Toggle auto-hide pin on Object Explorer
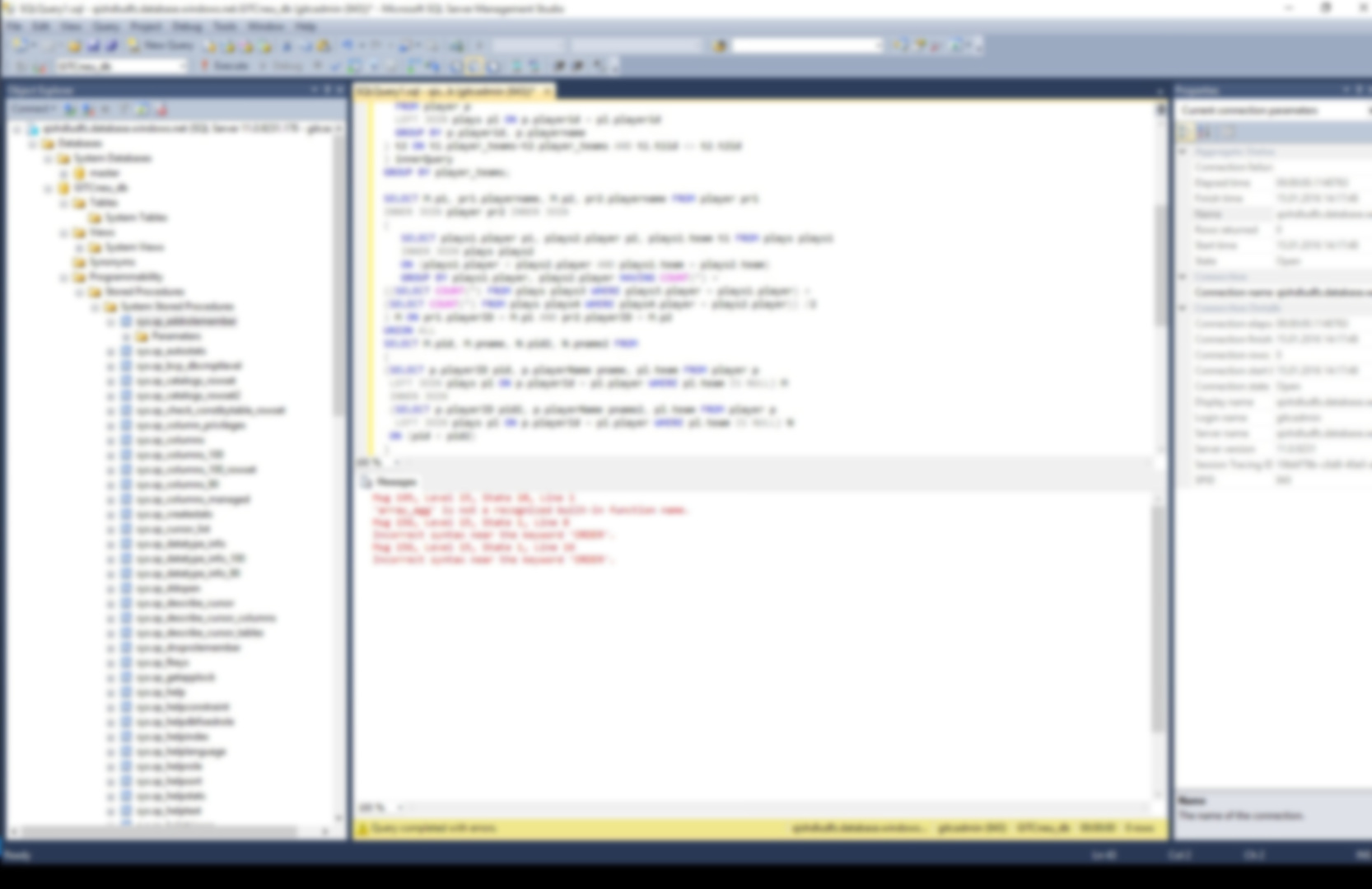 pyautogui.click(x=327, y=90)
